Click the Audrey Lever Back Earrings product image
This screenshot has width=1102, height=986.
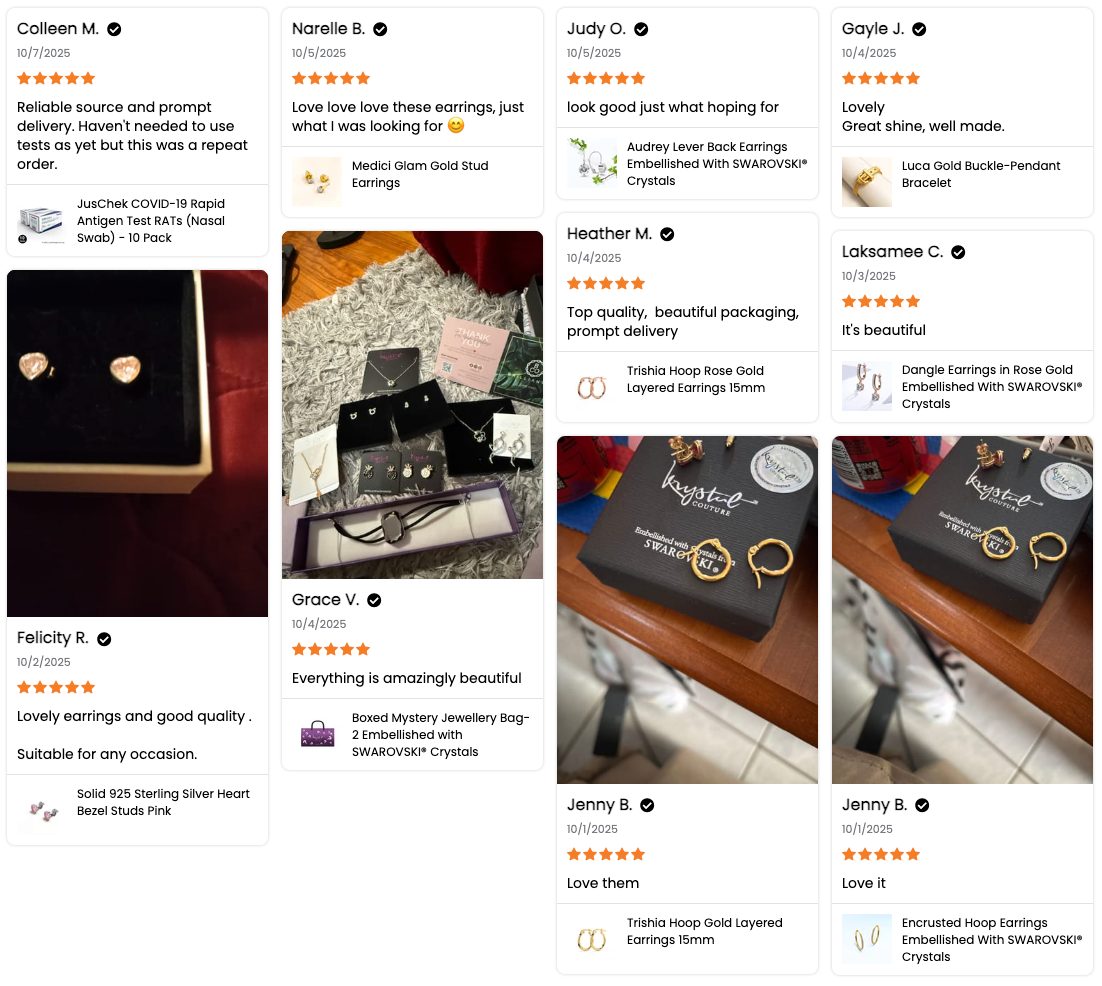(x=592, y=164)
